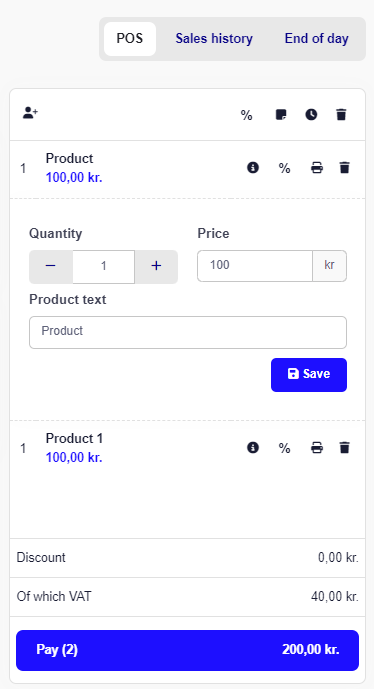Increase quantity with the plus button
Viewport: 374px width, 689px height.
click(156, 267)
